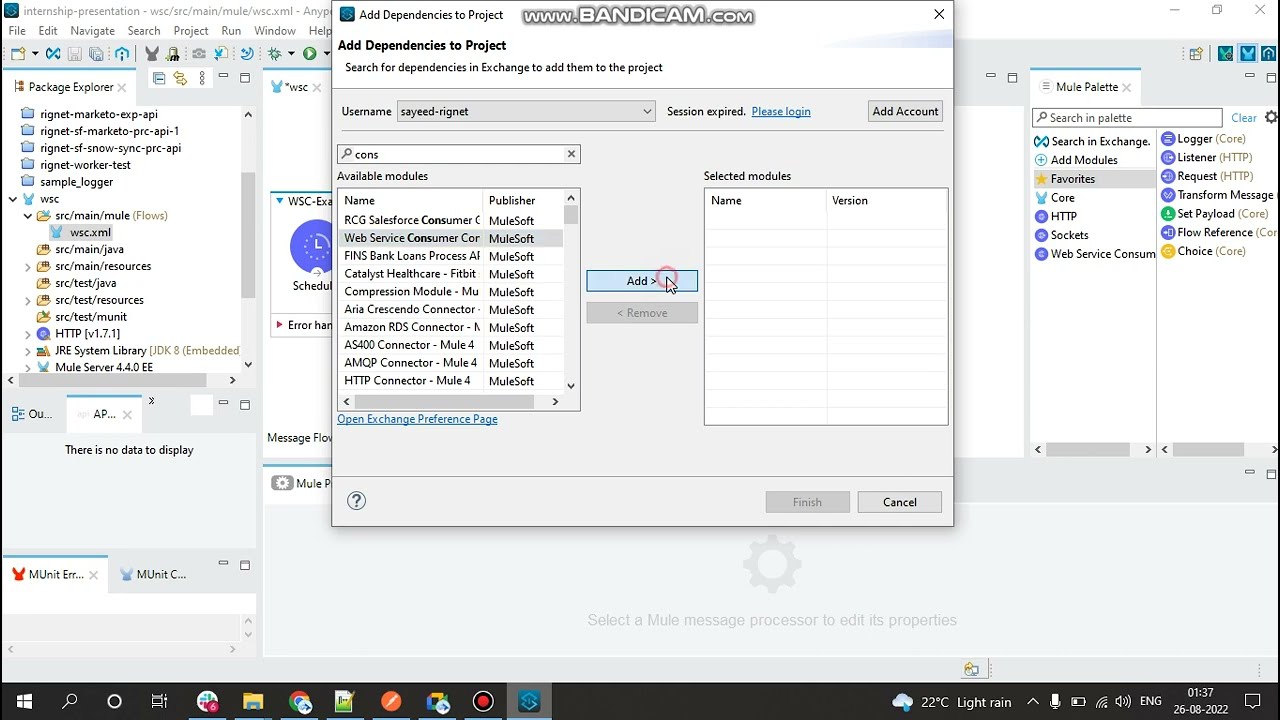The width and height of the screenshot is (1280, 720).
Task: Expand the Error handling section
Action: 279,325
